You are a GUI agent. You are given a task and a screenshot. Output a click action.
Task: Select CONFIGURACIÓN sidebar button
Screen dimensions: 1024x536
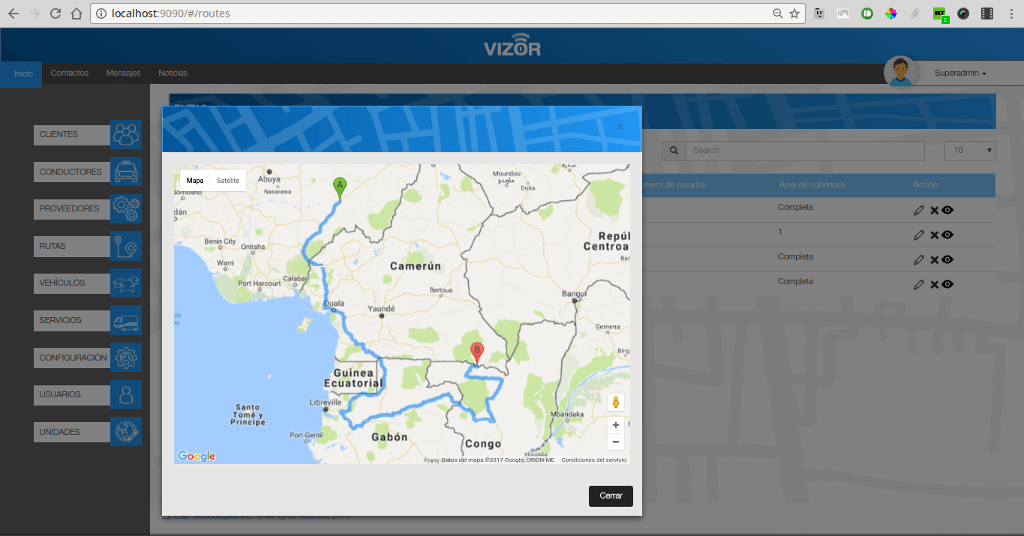72,358
